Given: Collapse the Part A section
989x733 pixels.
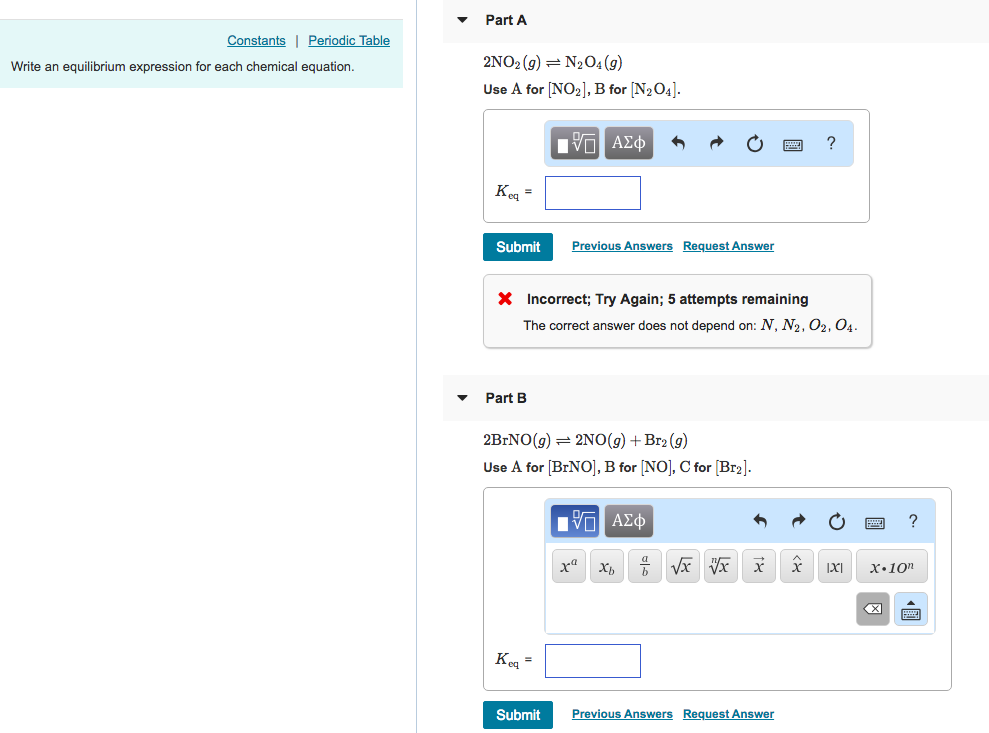Looking at the screenshot, I should (461, 19).
